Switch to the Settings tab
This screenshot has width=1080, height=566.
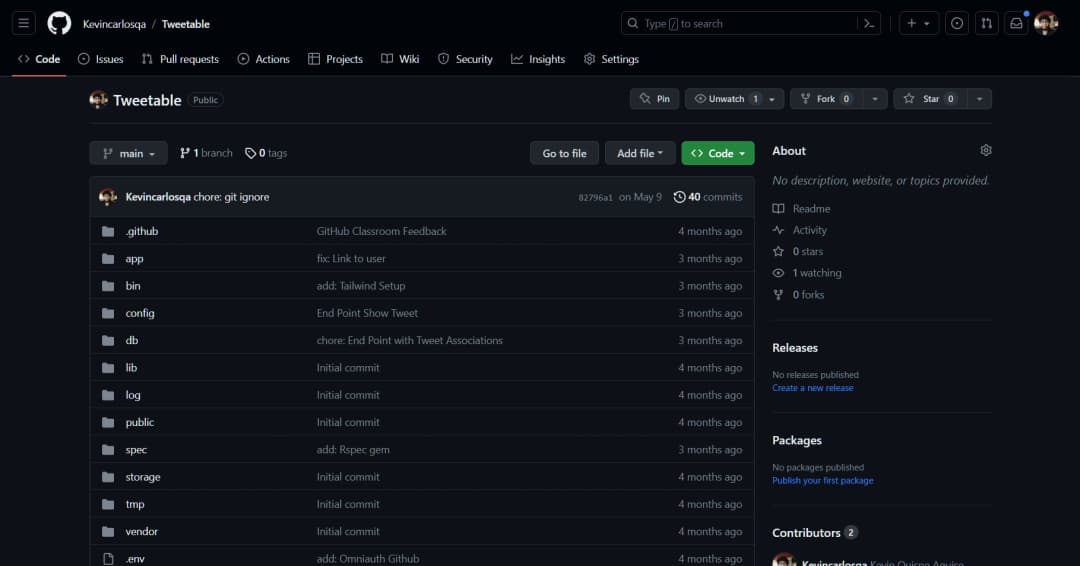click(x=612, y=59)
